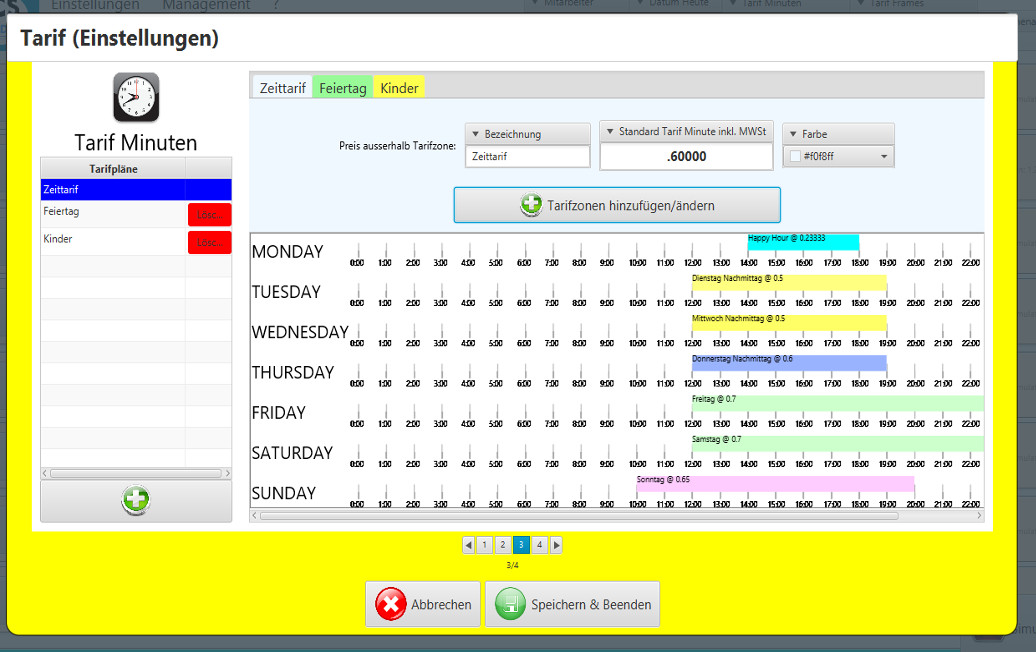The height and width of the screenshot is (652, 1036).
Task: Open the Farbe color dropdown #f0f8ff
Action: click(x=884, y=157)
